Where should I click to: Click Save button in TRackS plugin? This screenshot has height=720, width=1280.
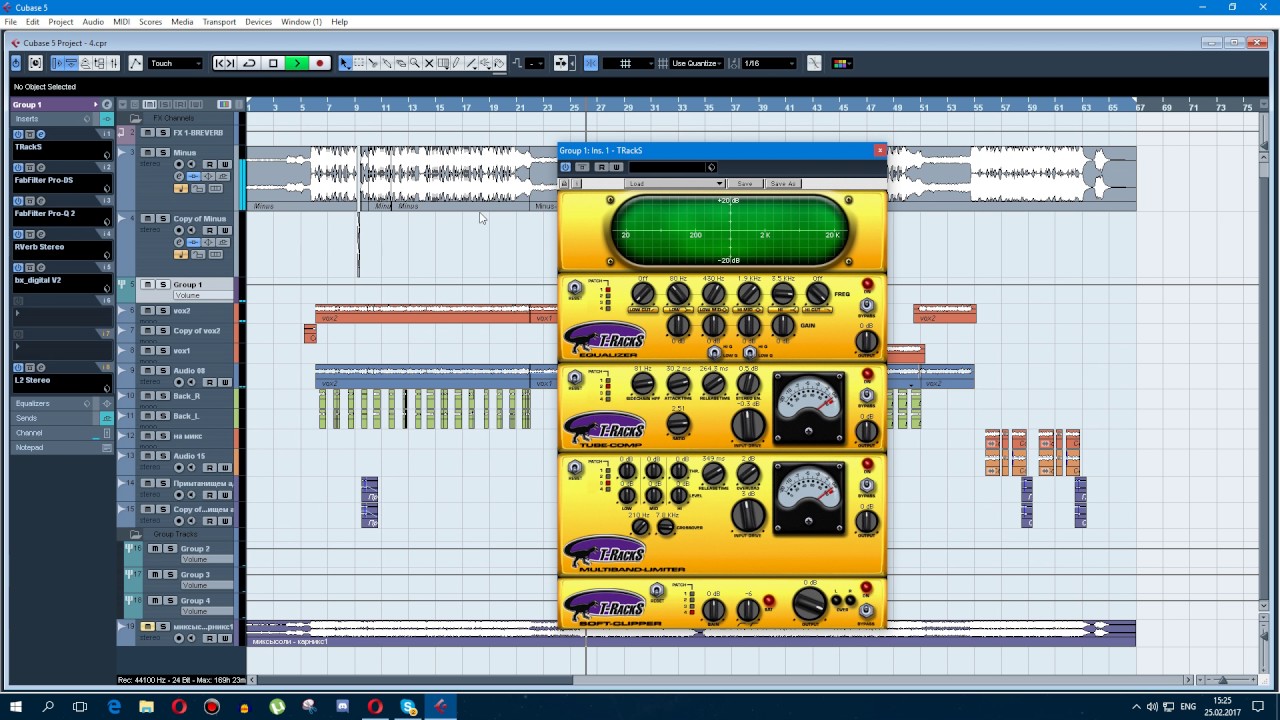tap(745, 184)
